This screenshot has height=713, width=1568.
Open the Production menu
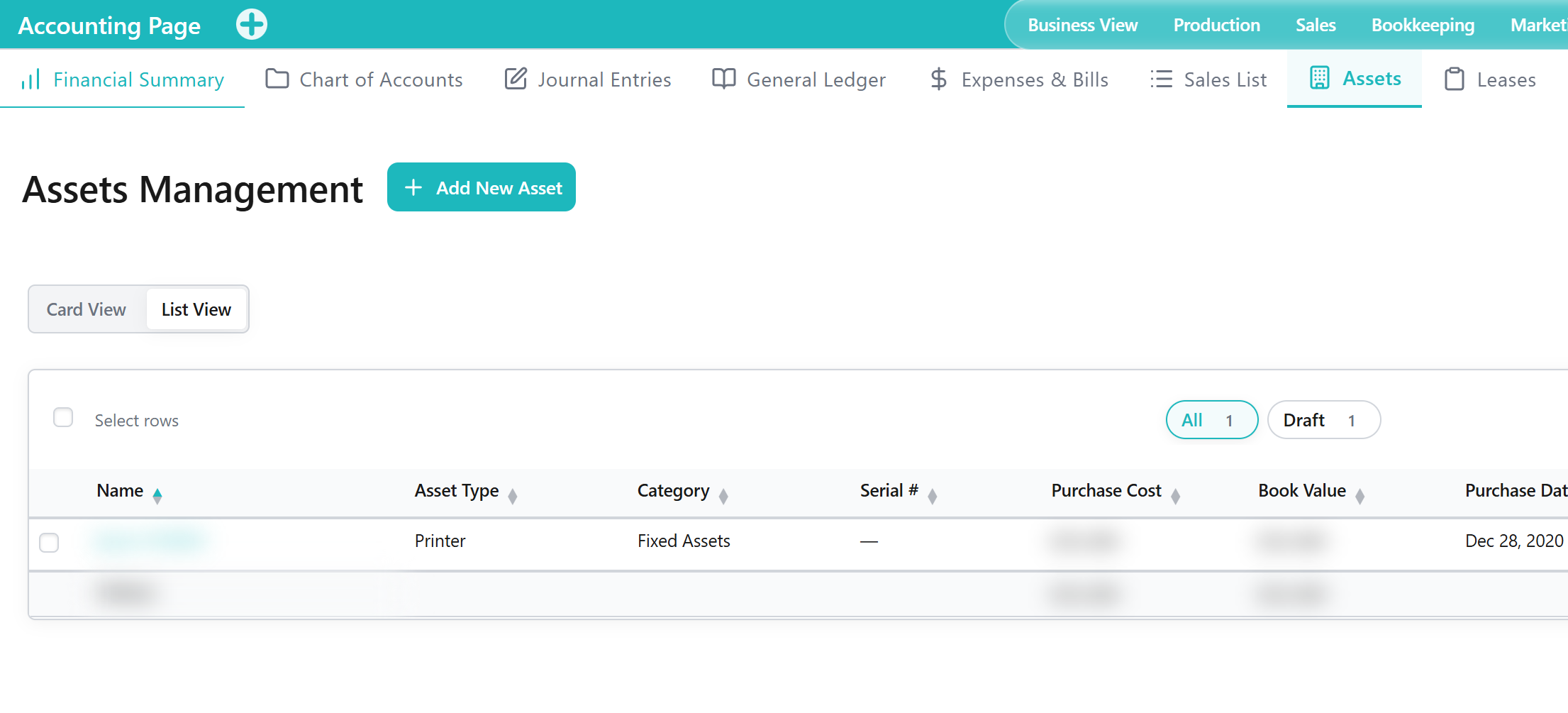1216,25
